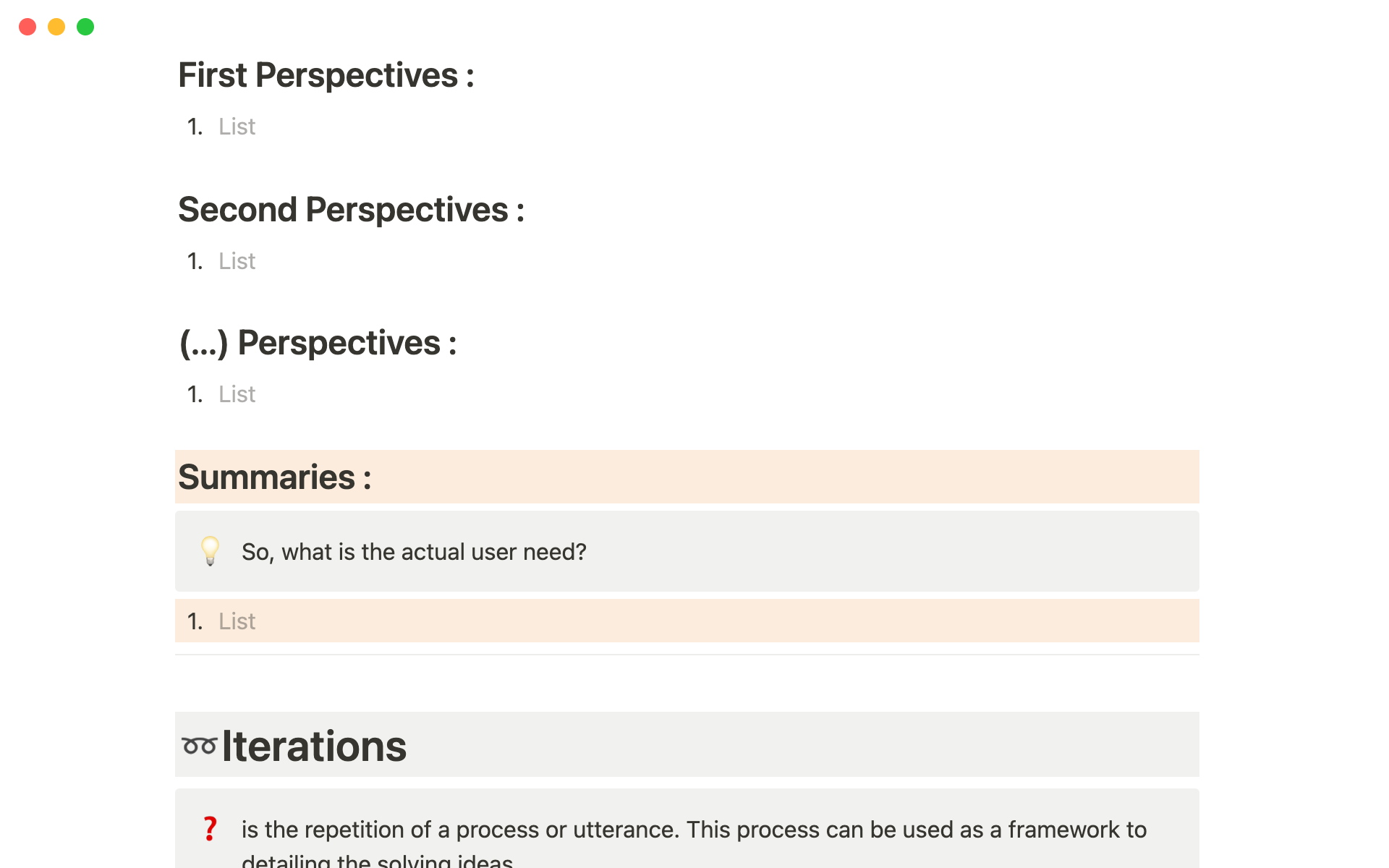Click List placeholder under Second Perspectives
1389x868 pixels.
pyautogui.click(x=237, y=261)
